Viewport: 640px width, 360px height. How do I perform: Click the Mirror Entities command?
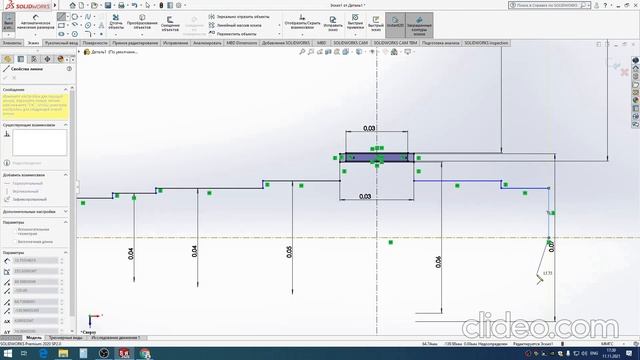coord(239,17)
